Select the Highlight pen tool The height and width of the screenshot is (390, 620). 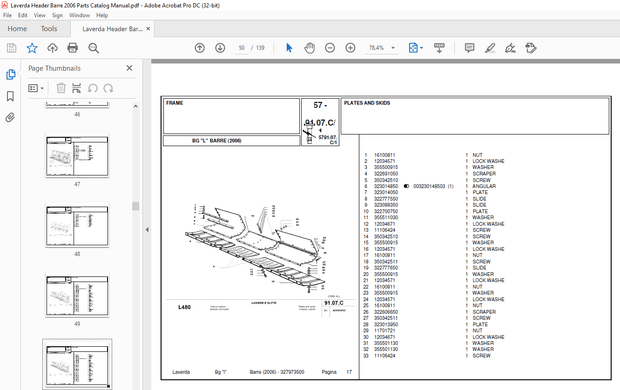pos(490,48)
